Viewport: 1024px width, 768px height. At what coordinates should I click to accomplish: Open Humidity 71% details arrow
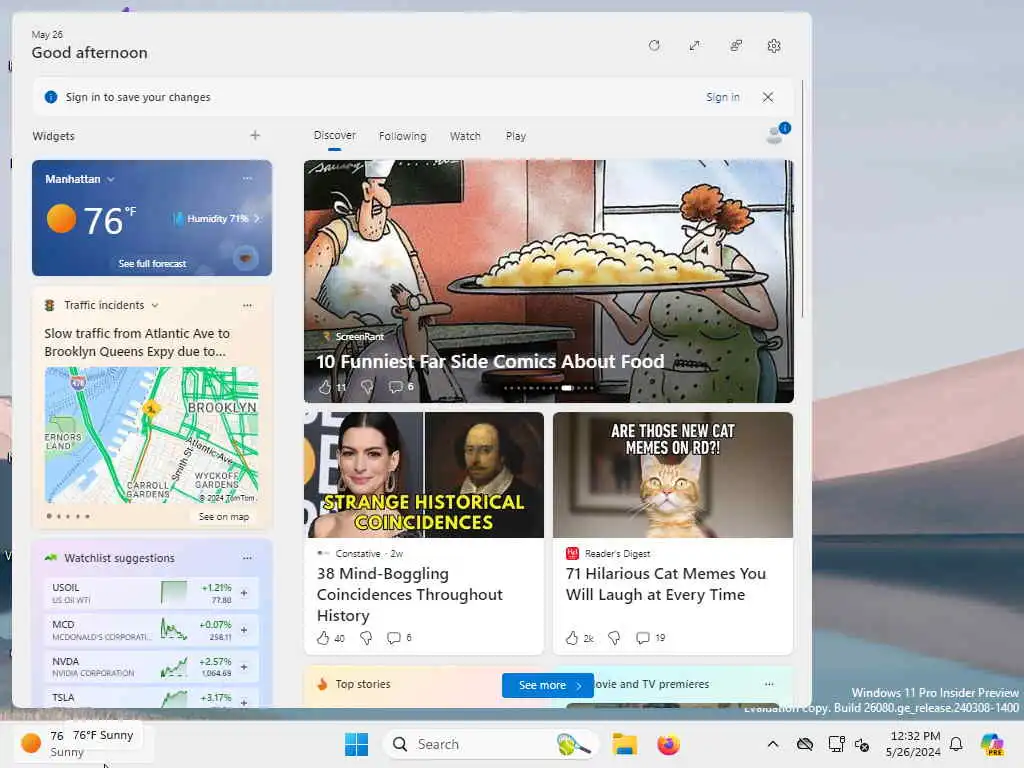click(257, 218)
